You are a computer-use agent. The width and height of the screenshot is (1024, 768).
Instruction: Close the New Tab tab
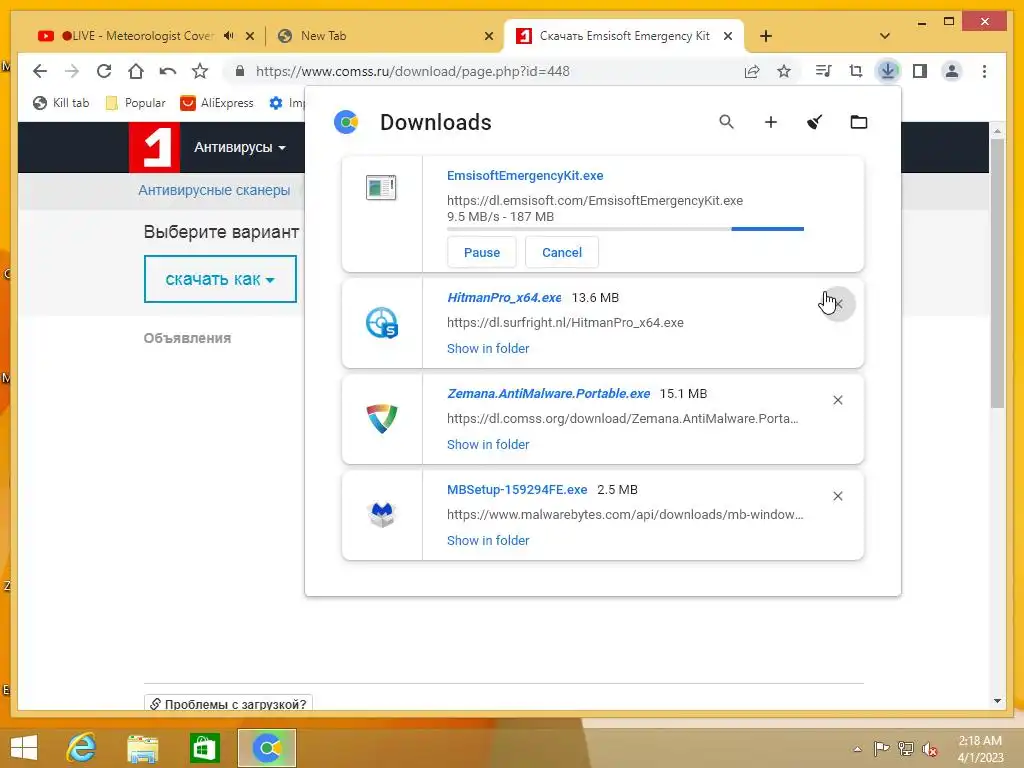[x=488, y=36]
